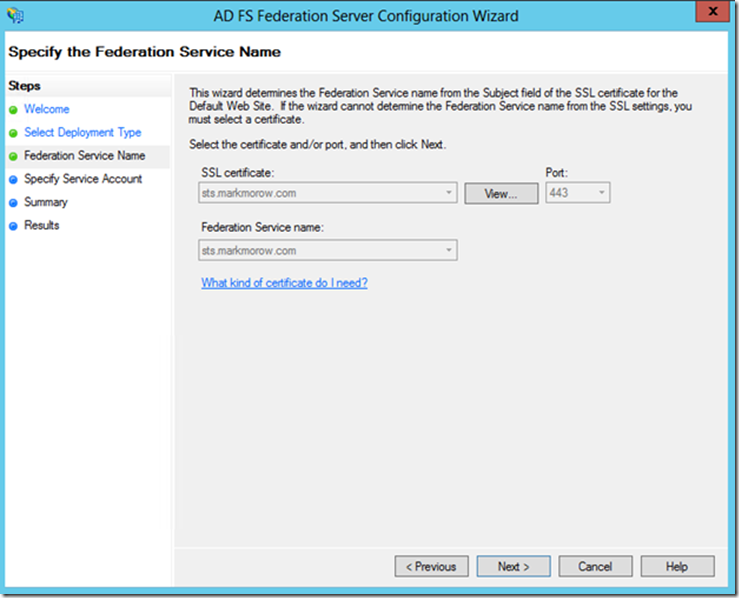Close the configuration wizard window
739x598 pixels.
(x=713, y=11)
